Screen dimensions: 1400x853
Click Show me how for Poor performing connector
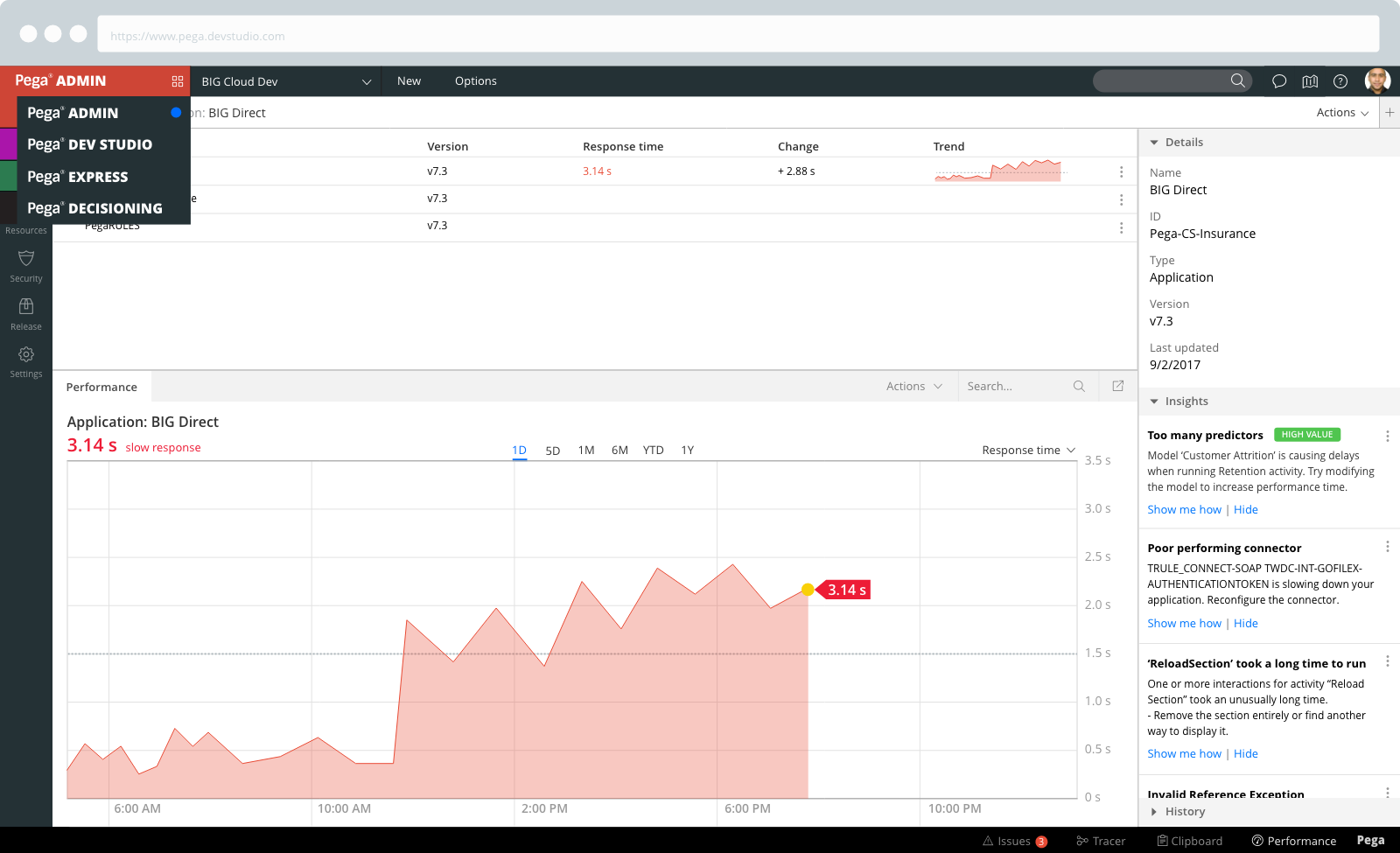pyautogui.click(x=1184, y=623)
